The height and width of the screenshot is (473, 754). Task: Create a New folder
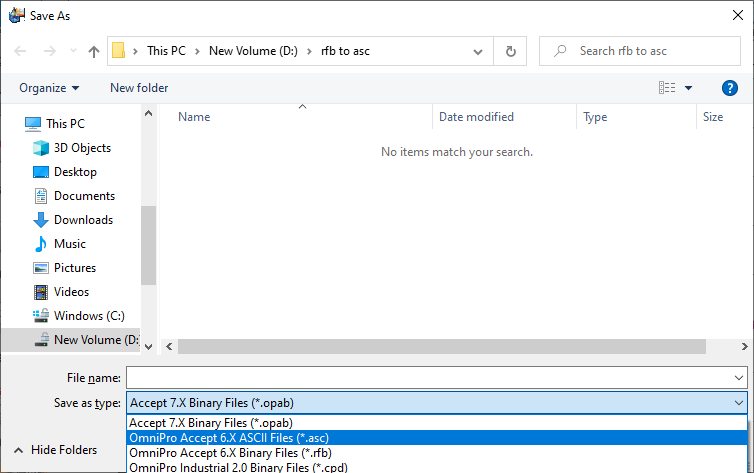[139, 88]
